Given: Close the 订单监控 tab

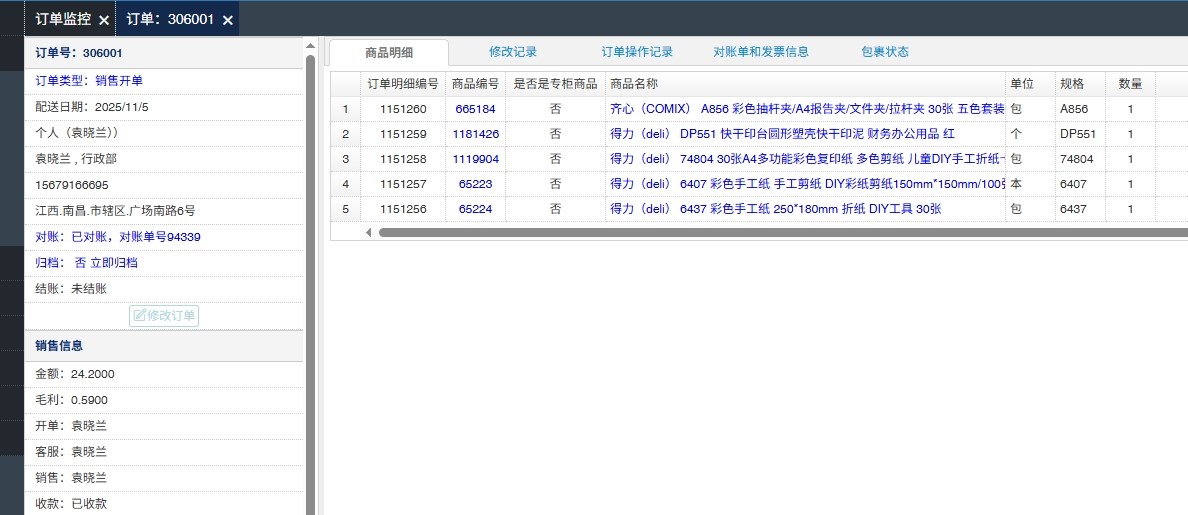Looking at the screenshot, I should click(x=104, y=20).
